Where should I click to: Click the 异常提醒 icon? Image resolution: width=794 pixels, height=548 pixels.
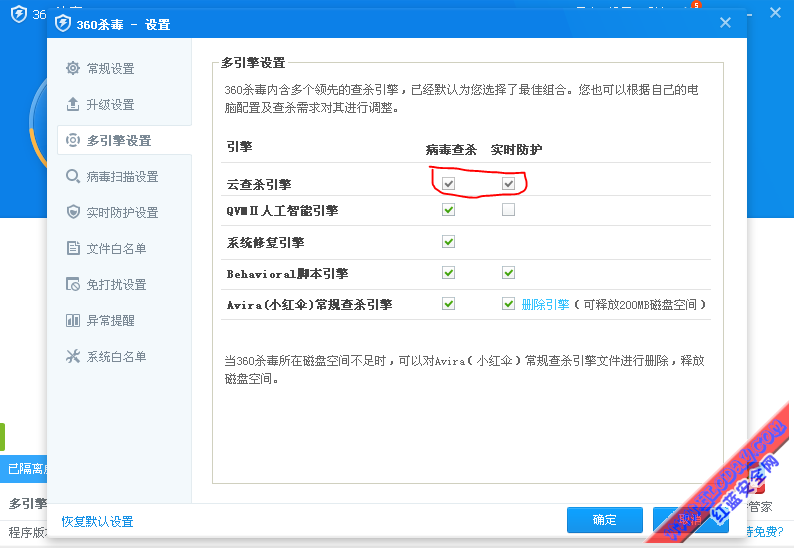coord(73,320)
